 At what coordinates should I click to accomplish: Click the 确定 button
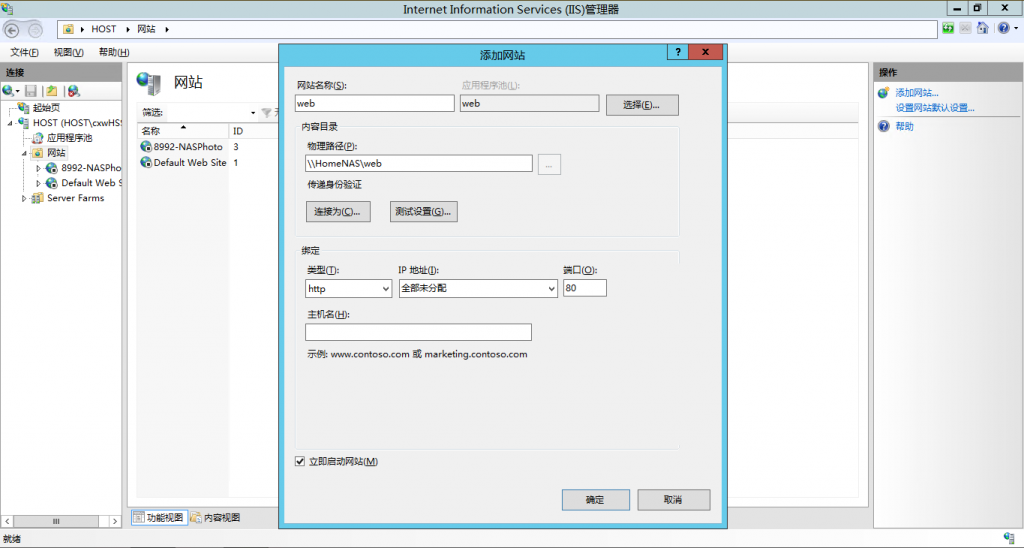click(596, 500)
